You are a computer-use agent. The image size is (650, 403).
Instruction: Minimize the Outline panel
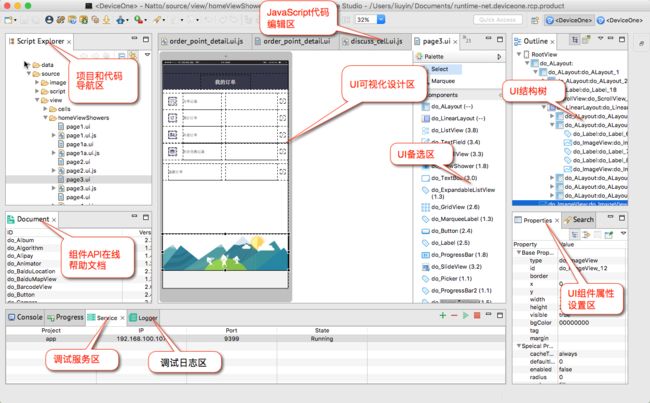[610, 38]
